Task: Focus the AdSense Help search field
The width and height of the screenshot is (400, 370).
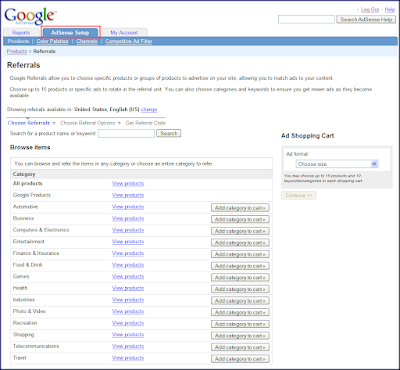Action: point(306,20)
